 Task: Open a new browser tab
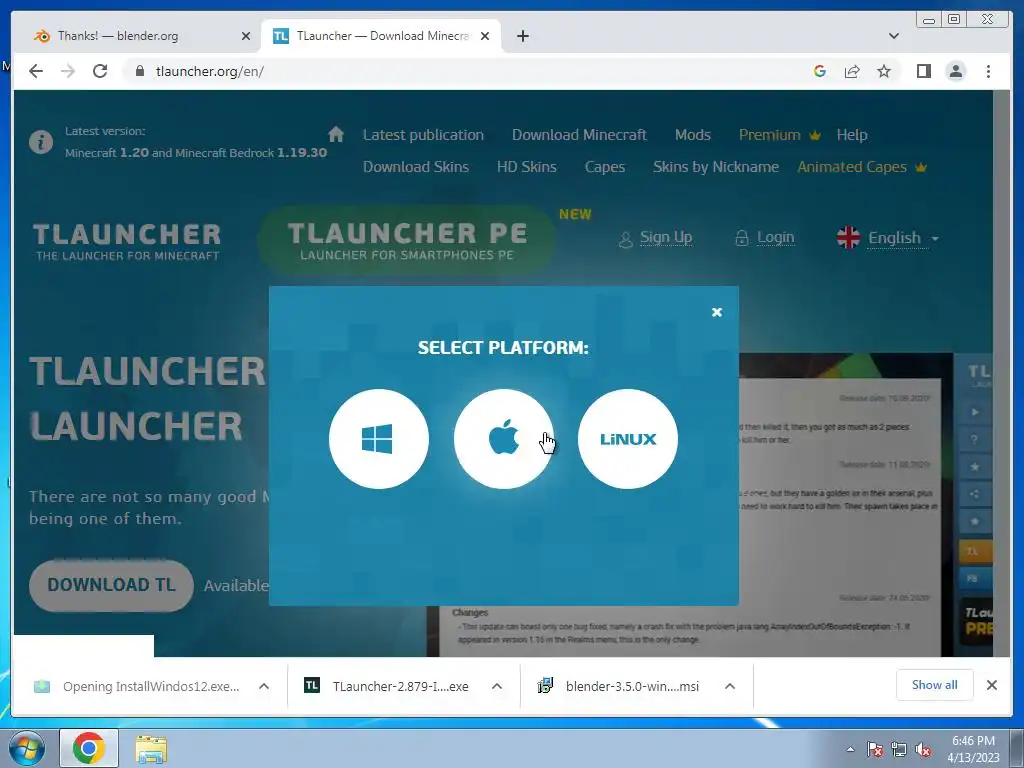click(522, 36)
